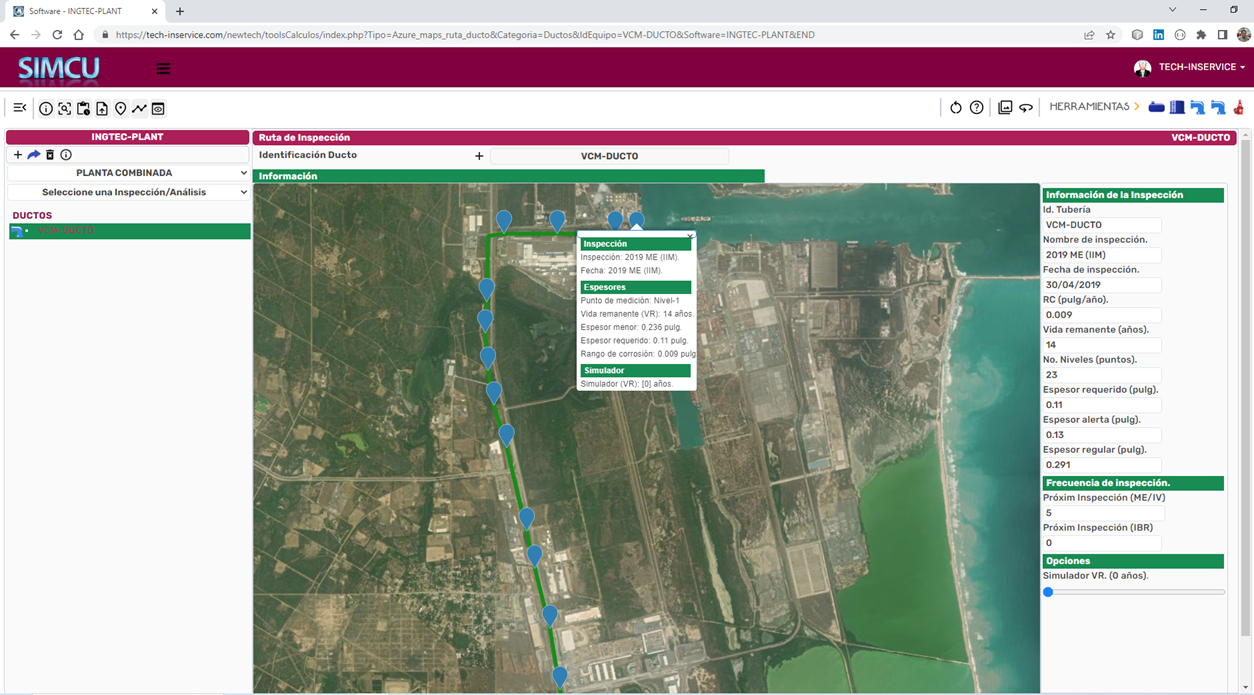Select the red valve tool icon
Screen dimensions: 1254x695
pos(1238,107)
